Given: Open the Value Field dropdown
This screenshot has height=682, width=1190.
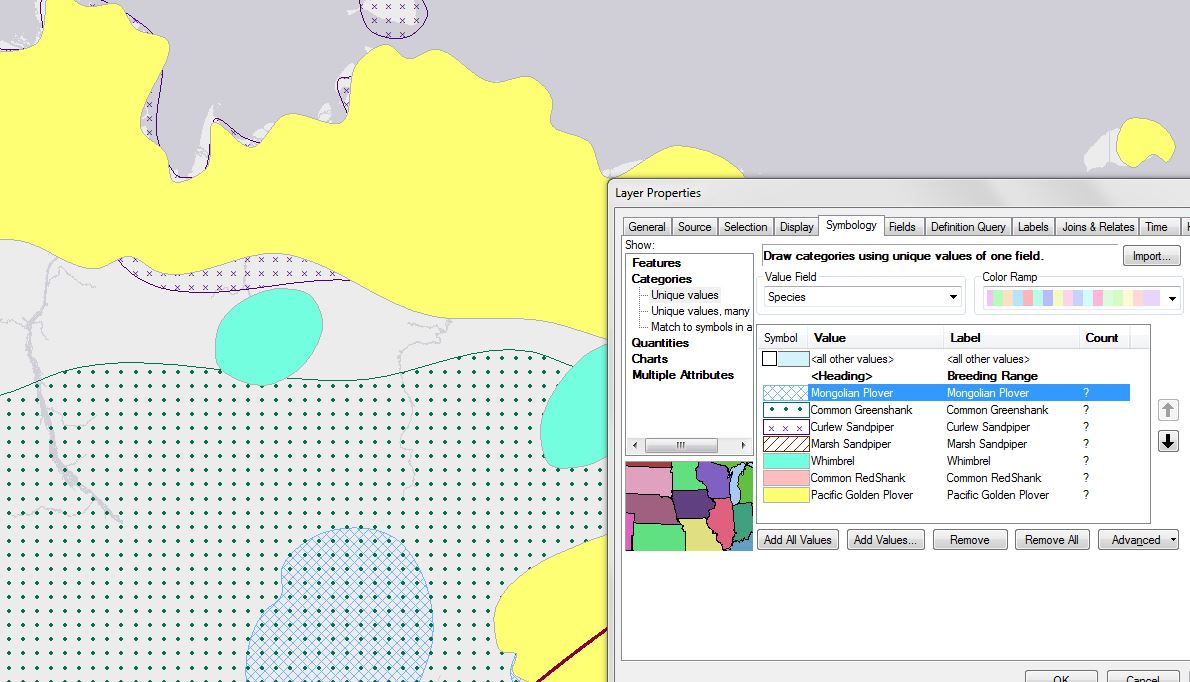Looking at the screenshot, I should point(952,297).
